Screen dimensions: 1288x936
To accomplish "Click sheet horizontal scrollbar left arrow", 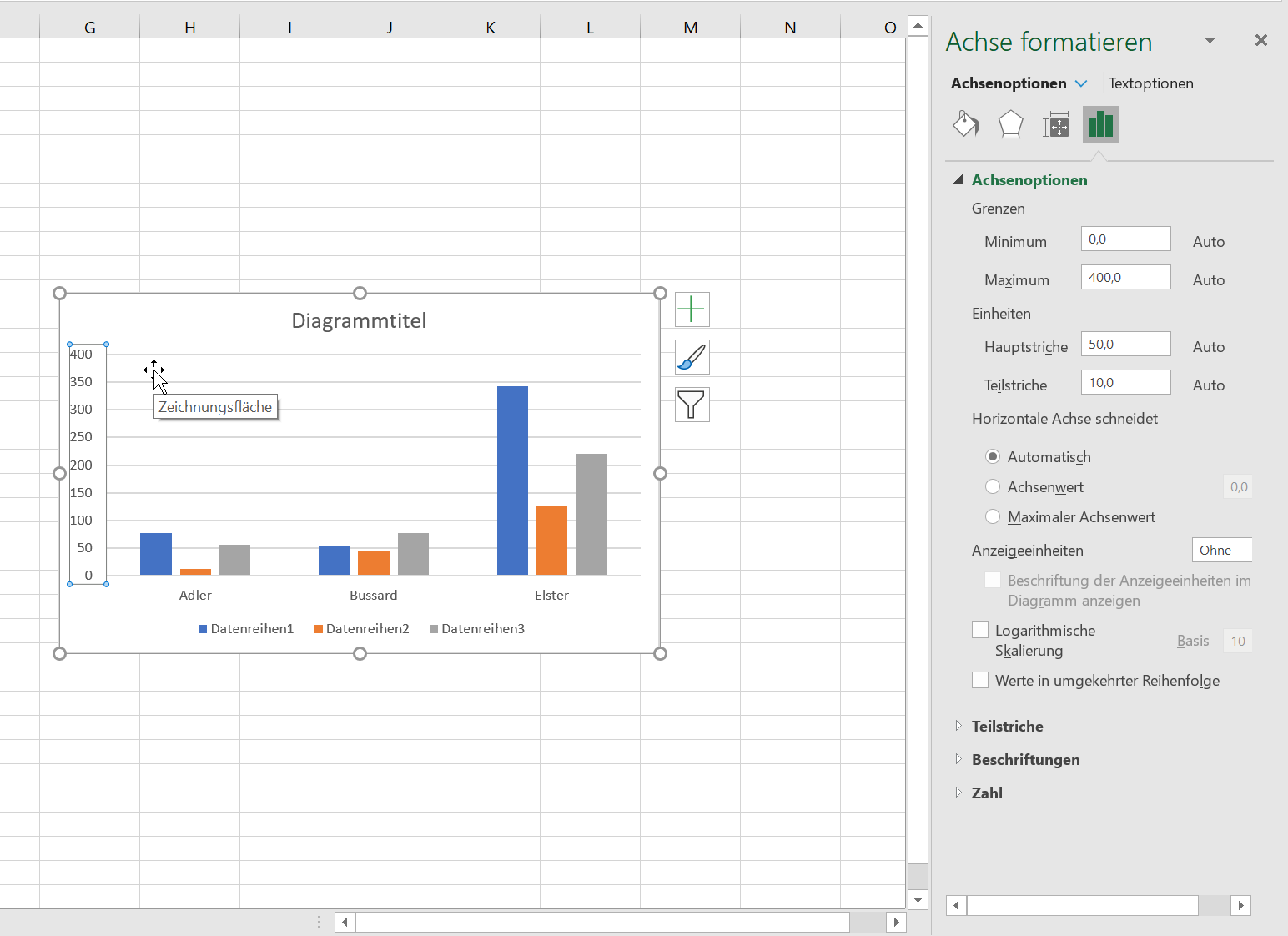I will (345, 922).
